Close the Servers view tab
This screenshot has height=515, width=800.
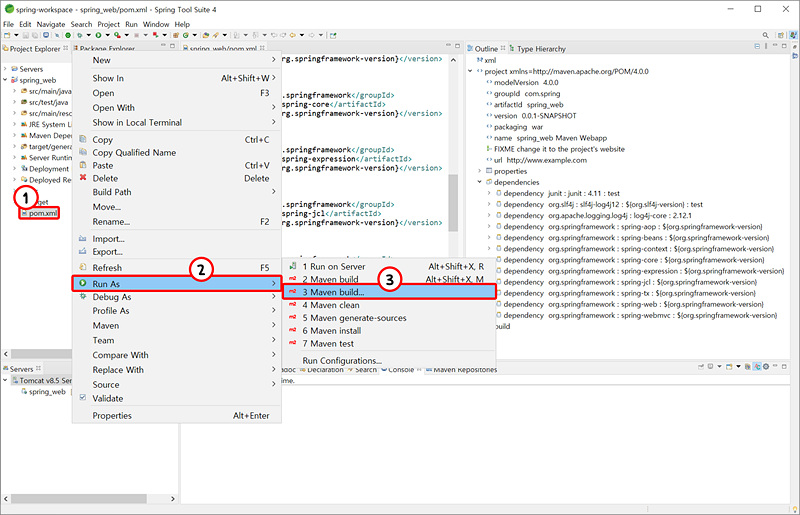pos(38,368)
